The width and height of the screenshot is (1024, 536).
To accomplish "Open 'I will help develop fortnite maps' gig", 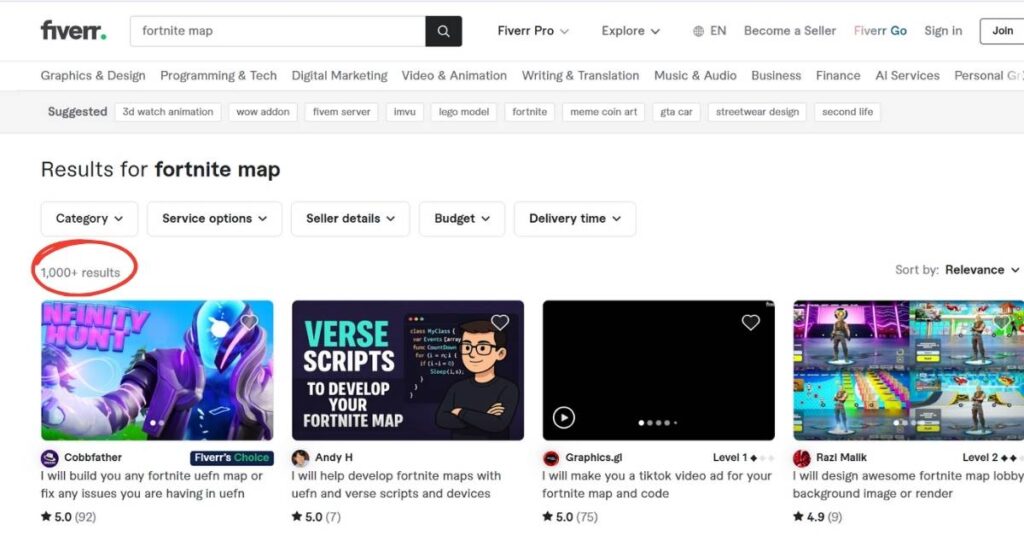I will click(x=396, y=485).
